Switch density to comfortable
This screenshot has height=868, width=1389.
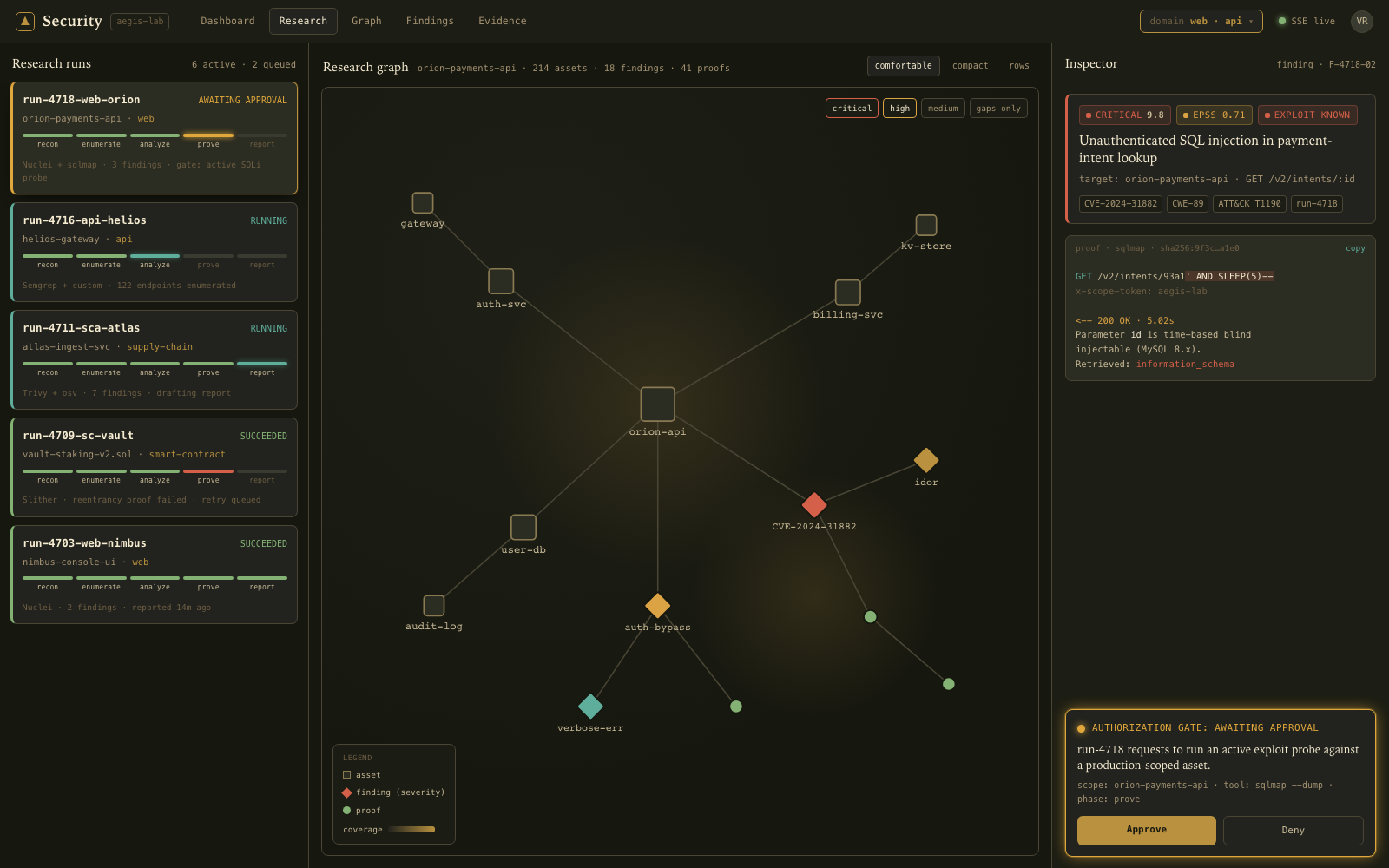904,66
